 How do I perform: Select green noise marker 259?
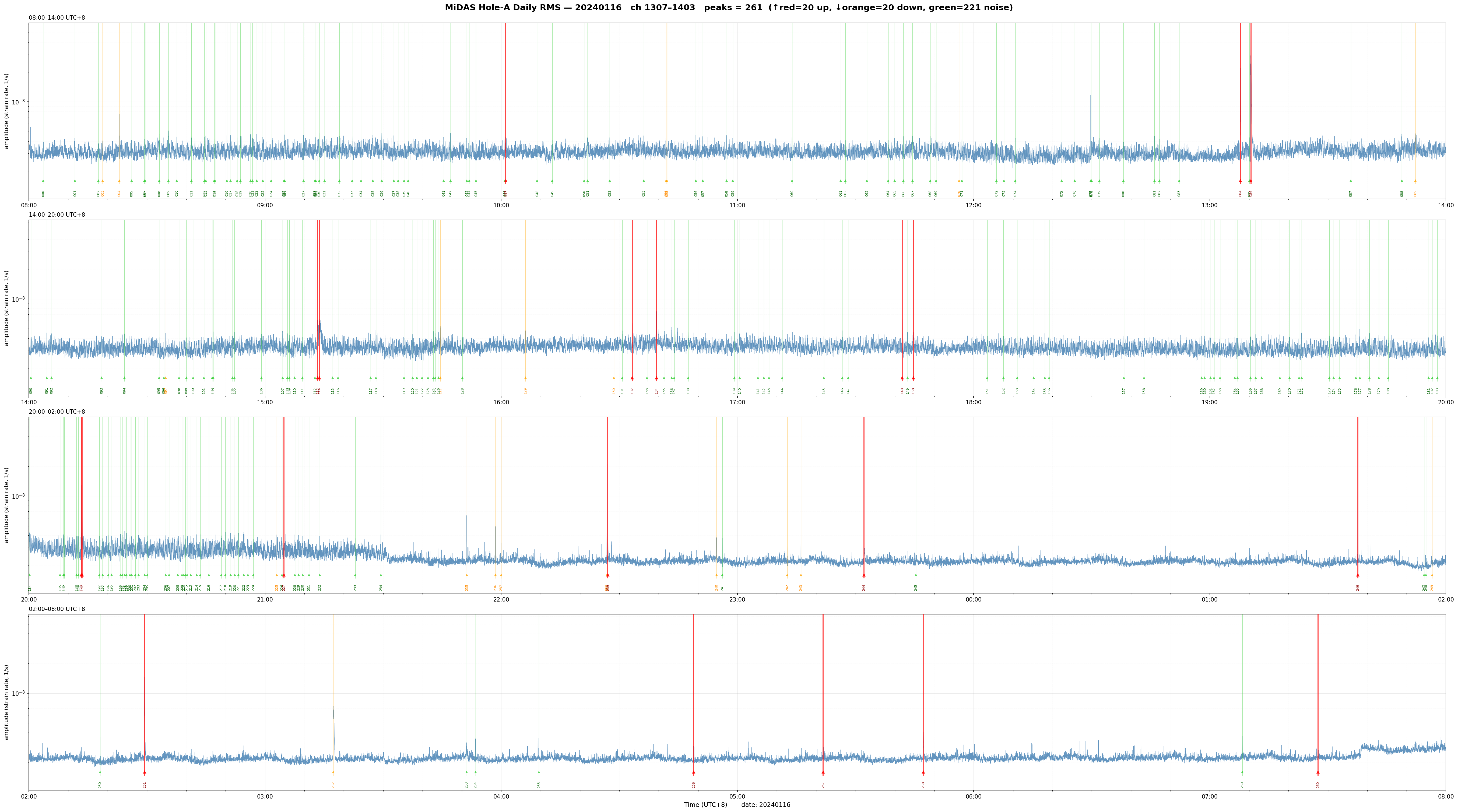1242,772
